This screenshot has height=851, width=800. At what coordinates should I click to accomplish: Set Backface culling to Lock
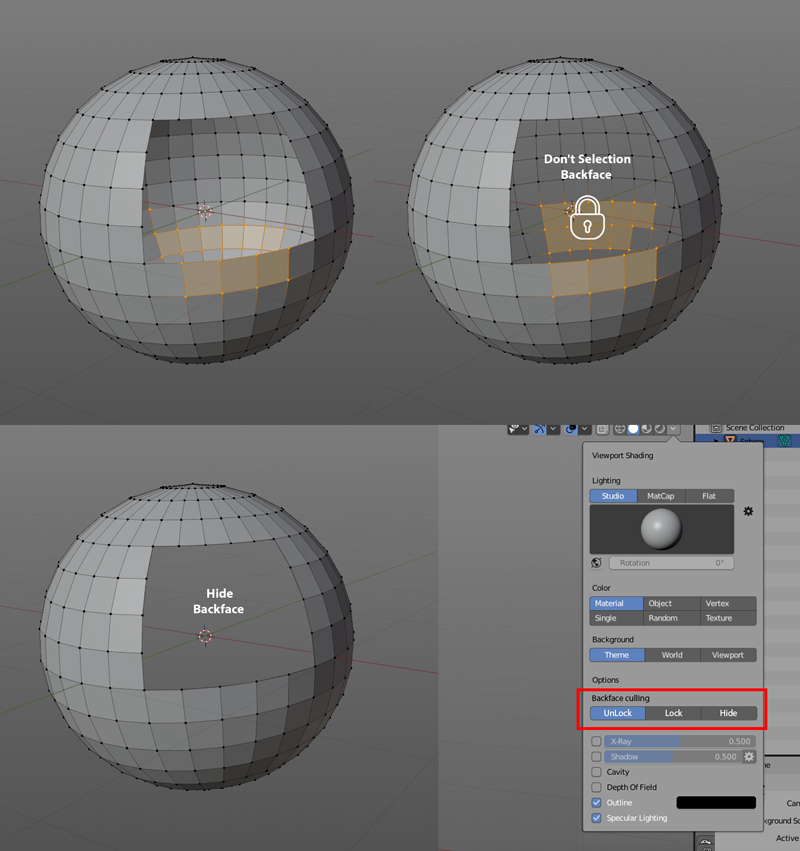[674, 713]
